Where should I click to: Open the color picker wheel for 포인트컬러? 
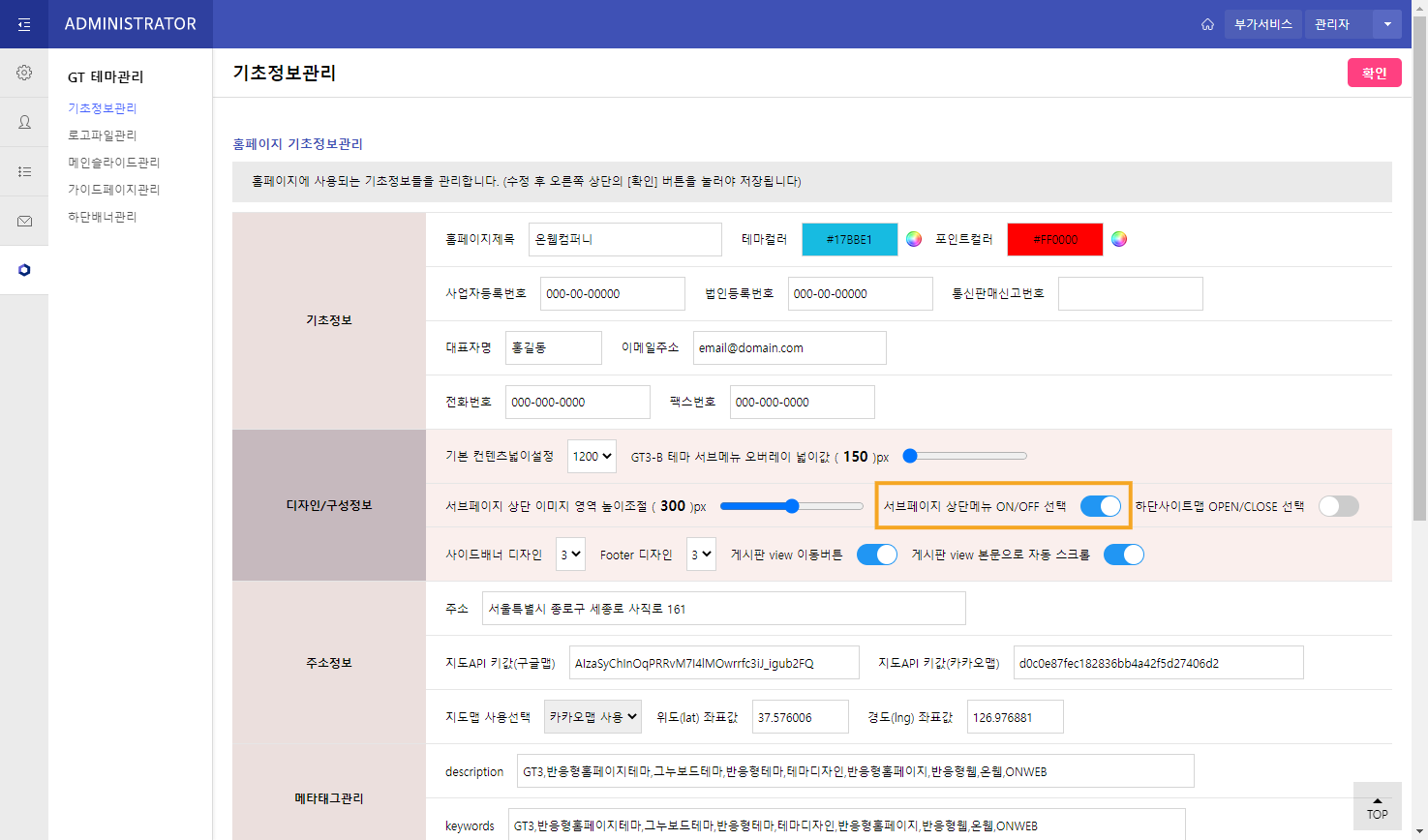1119,239
